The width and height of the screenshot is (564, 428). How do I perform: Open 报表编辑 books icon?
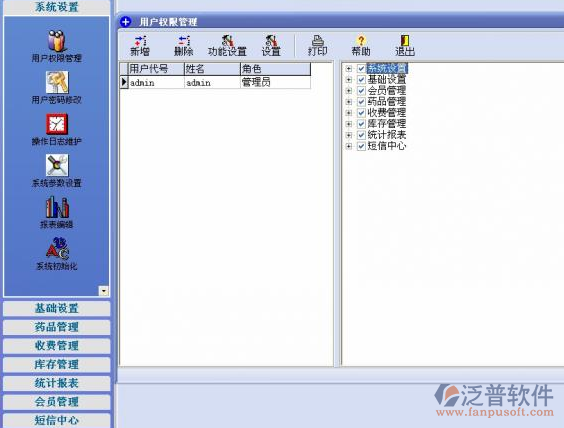tap(57, 207)
